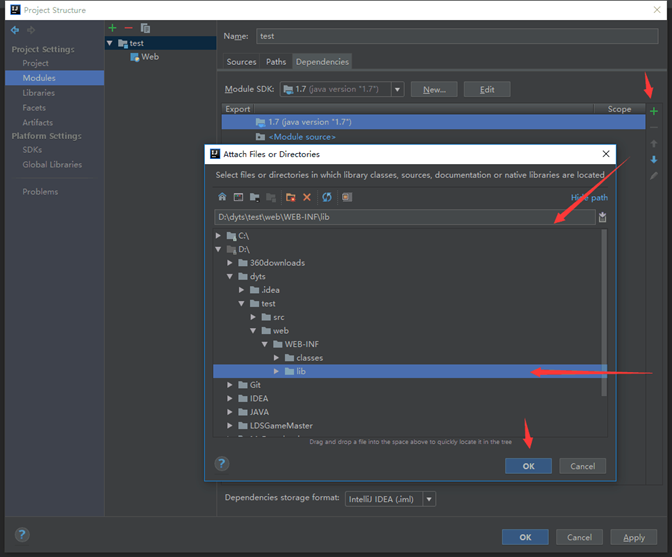The width and height of the screenshot is (672, 557).
Task: Click the back navigation arrow in Project Structure
Action: [x=15, y=30]
